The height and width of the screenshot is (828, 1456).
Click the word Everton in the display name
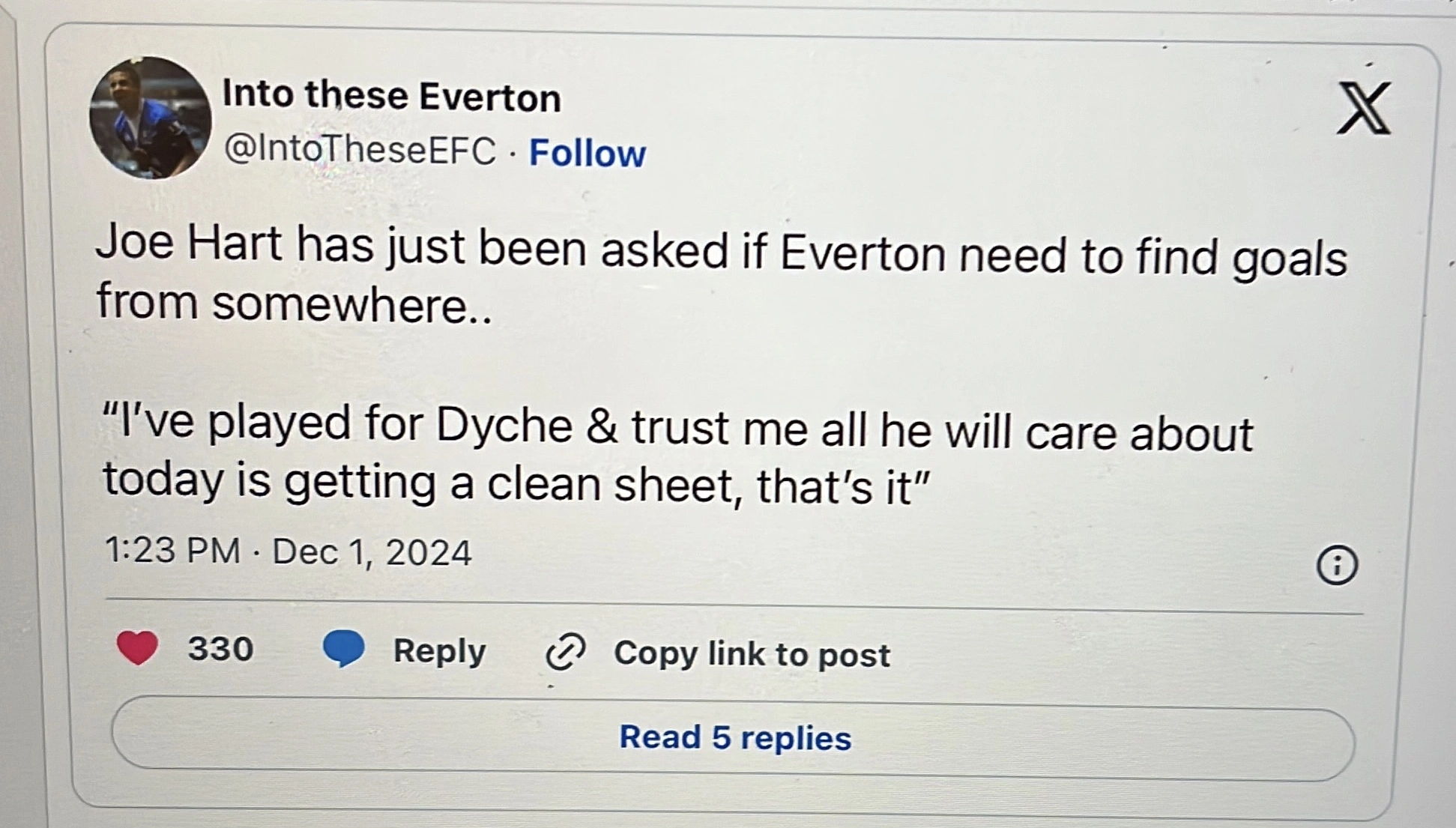tap(489, 97)
